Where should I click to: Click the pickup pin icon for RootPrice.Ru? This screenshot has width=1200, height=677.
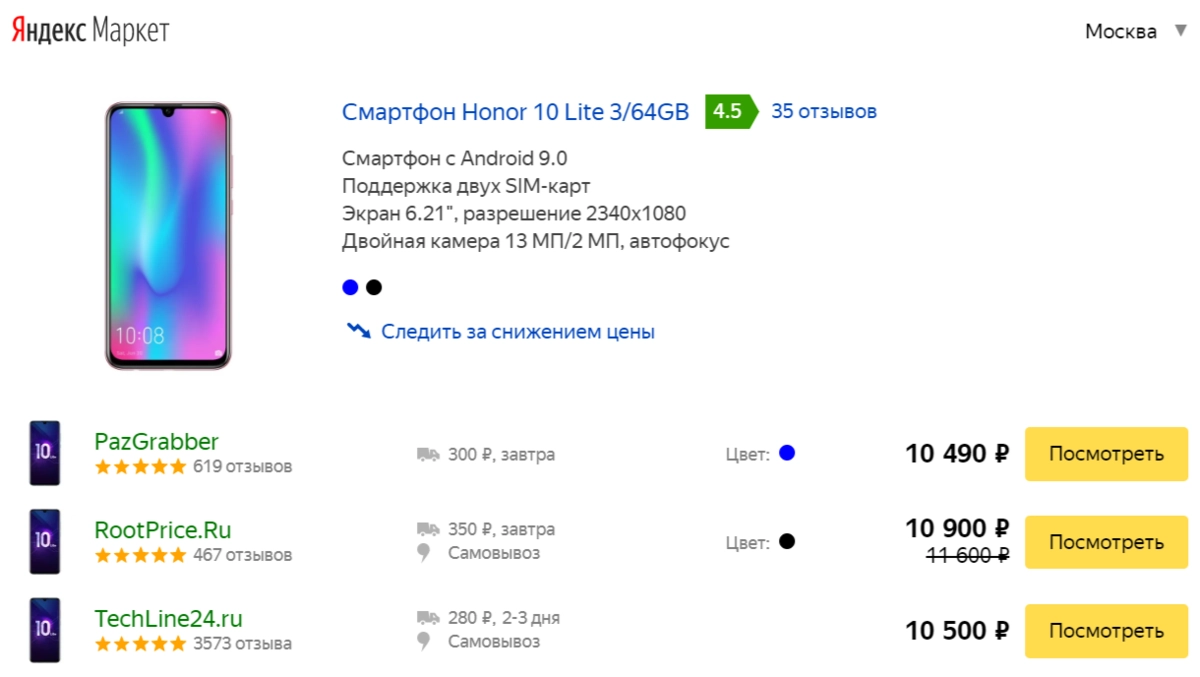click(425, 553)
